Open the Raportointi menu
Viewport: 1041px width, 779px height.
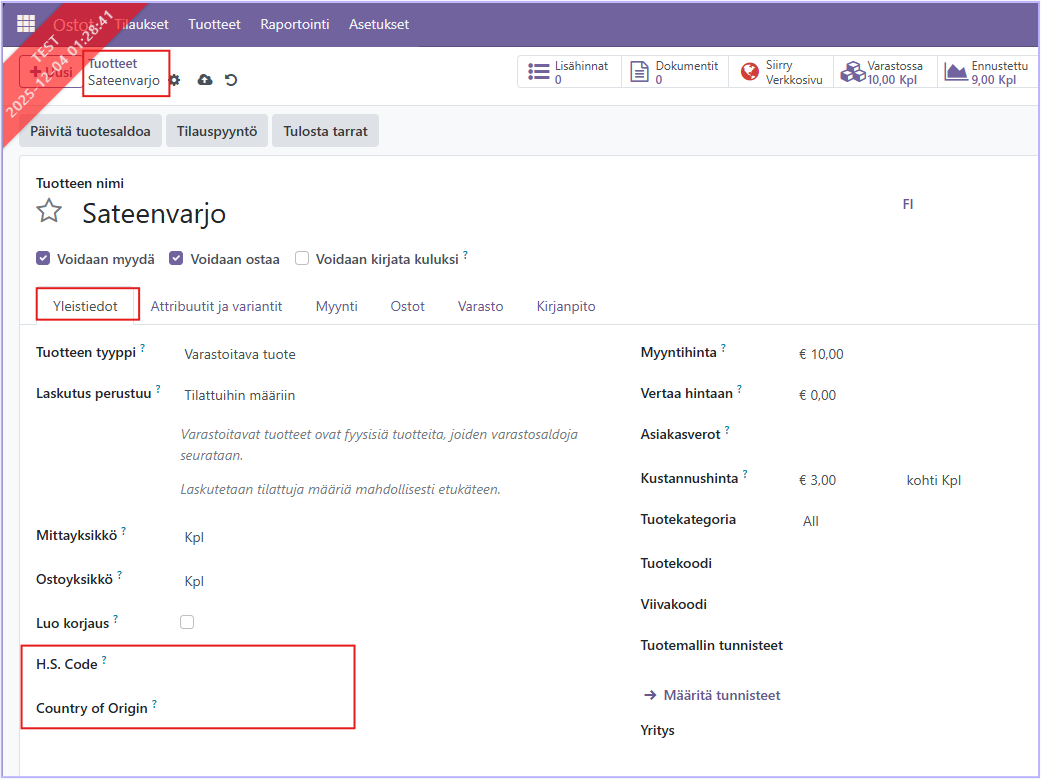pos(294,24)
